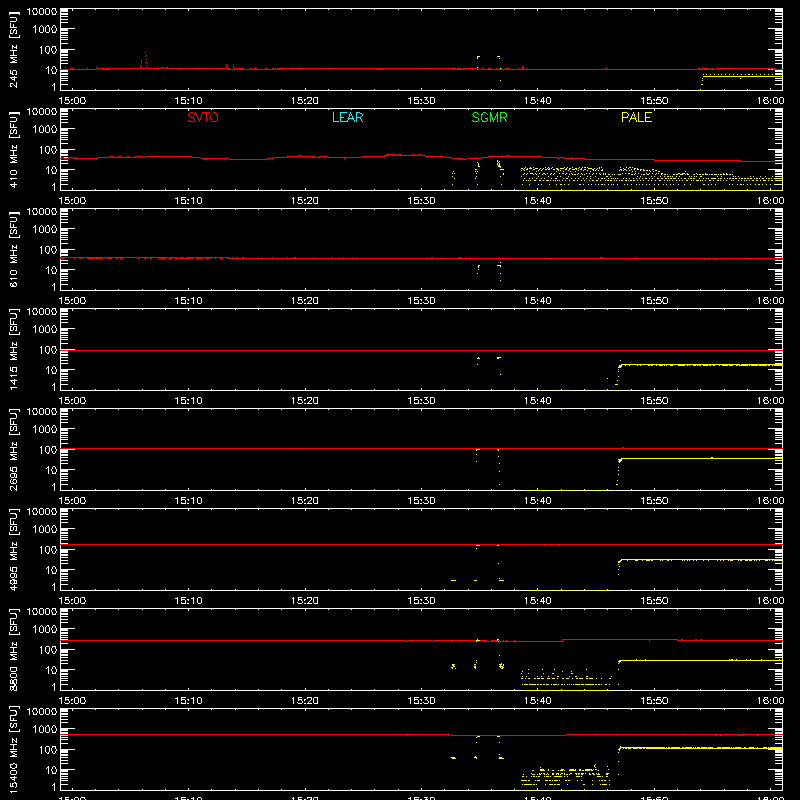Select the 15400 MHz [SFU] axis title

pyautogui.click(x=14, y=749)
